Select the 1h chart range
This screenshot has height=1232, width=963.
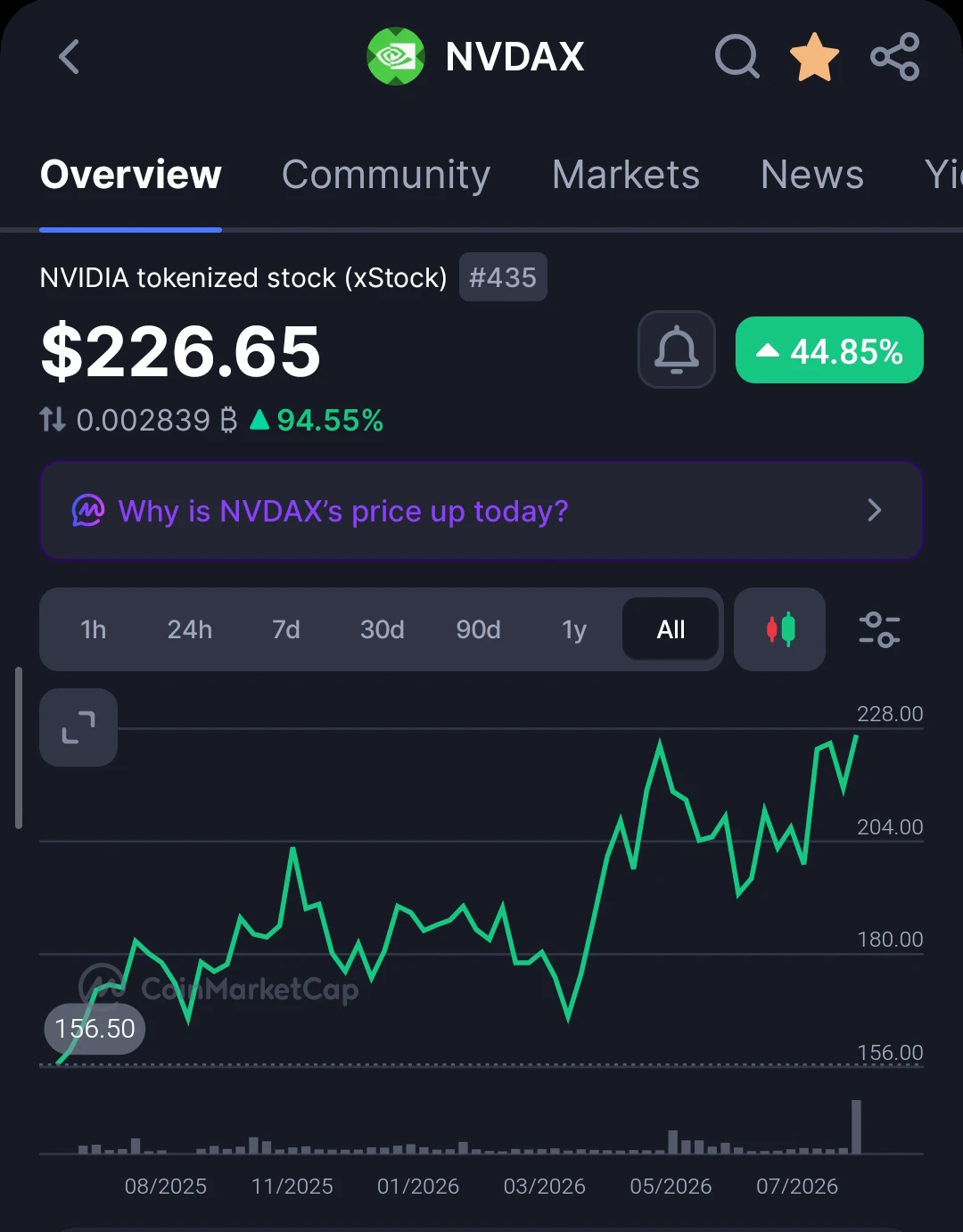[94, 630]
